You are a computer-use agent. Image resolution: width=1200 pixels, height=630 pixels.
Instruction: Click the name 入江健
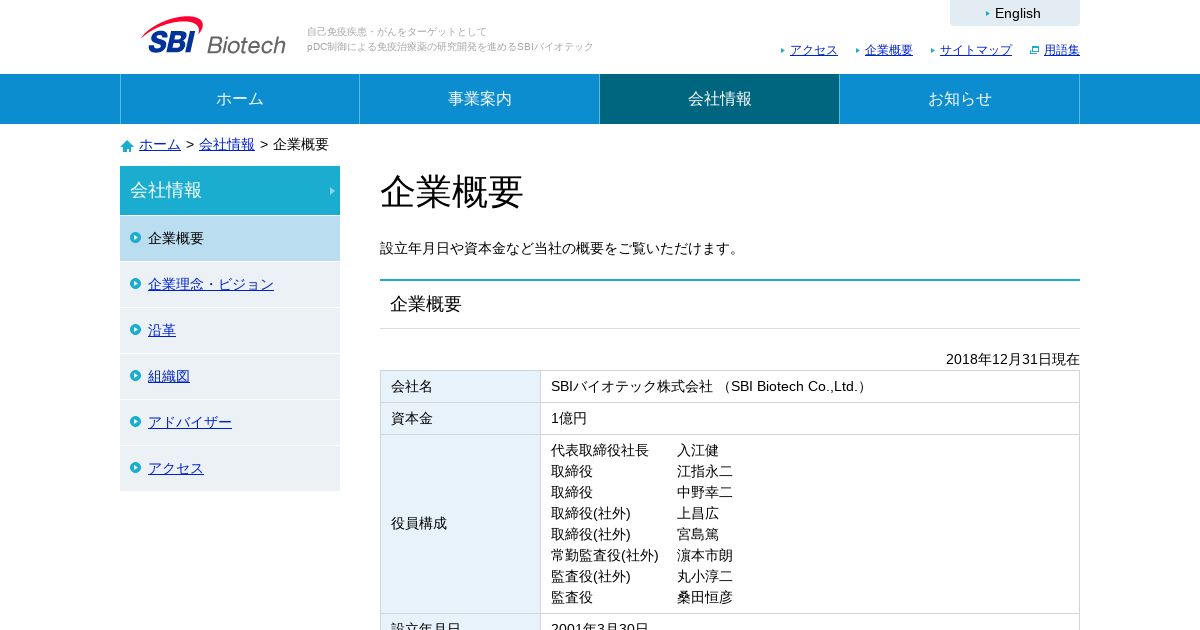[x=698, y=451]
